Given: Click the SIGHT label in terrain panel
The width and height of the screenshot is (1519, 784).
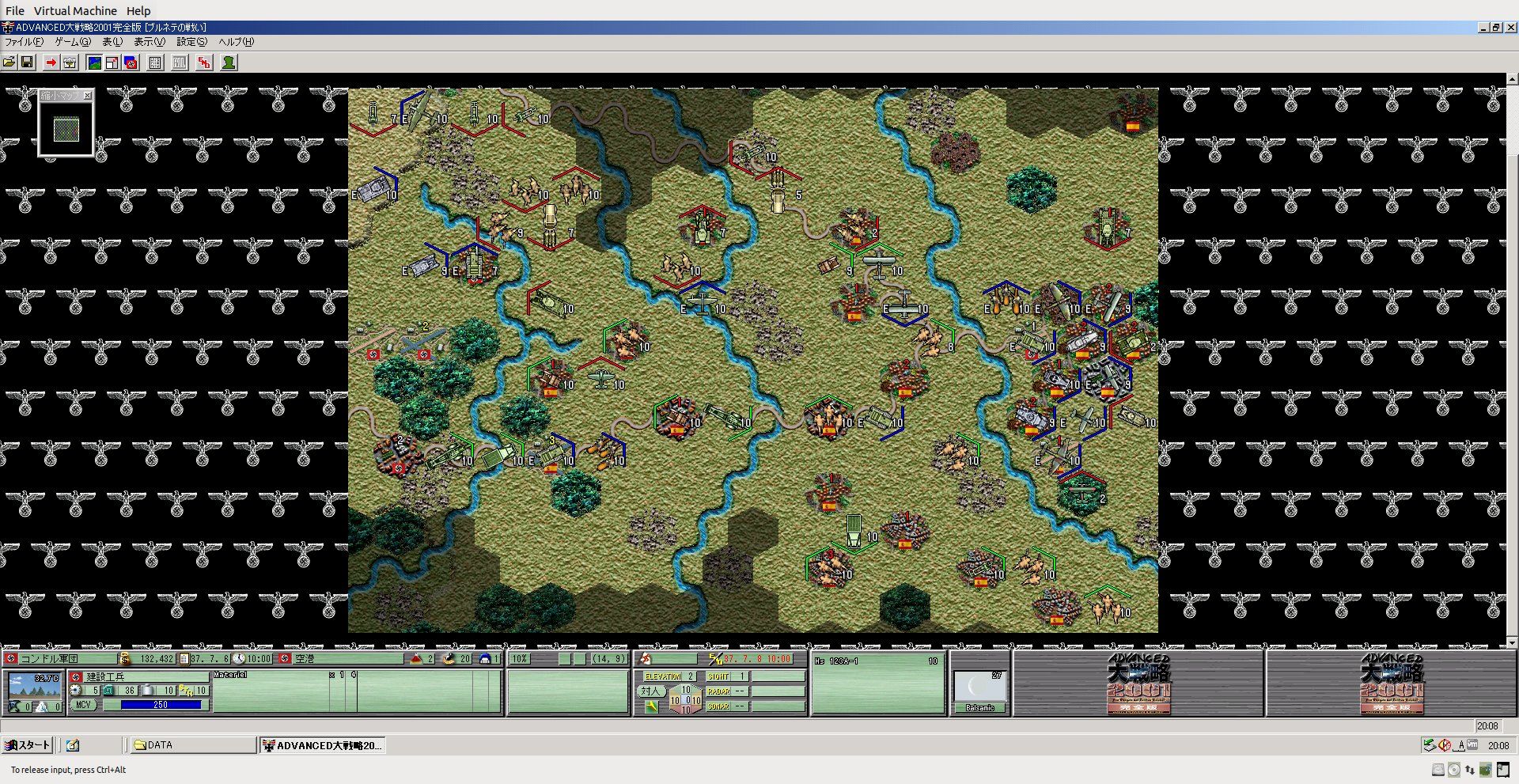Looking at the screenshot, I should click(718, 676).
